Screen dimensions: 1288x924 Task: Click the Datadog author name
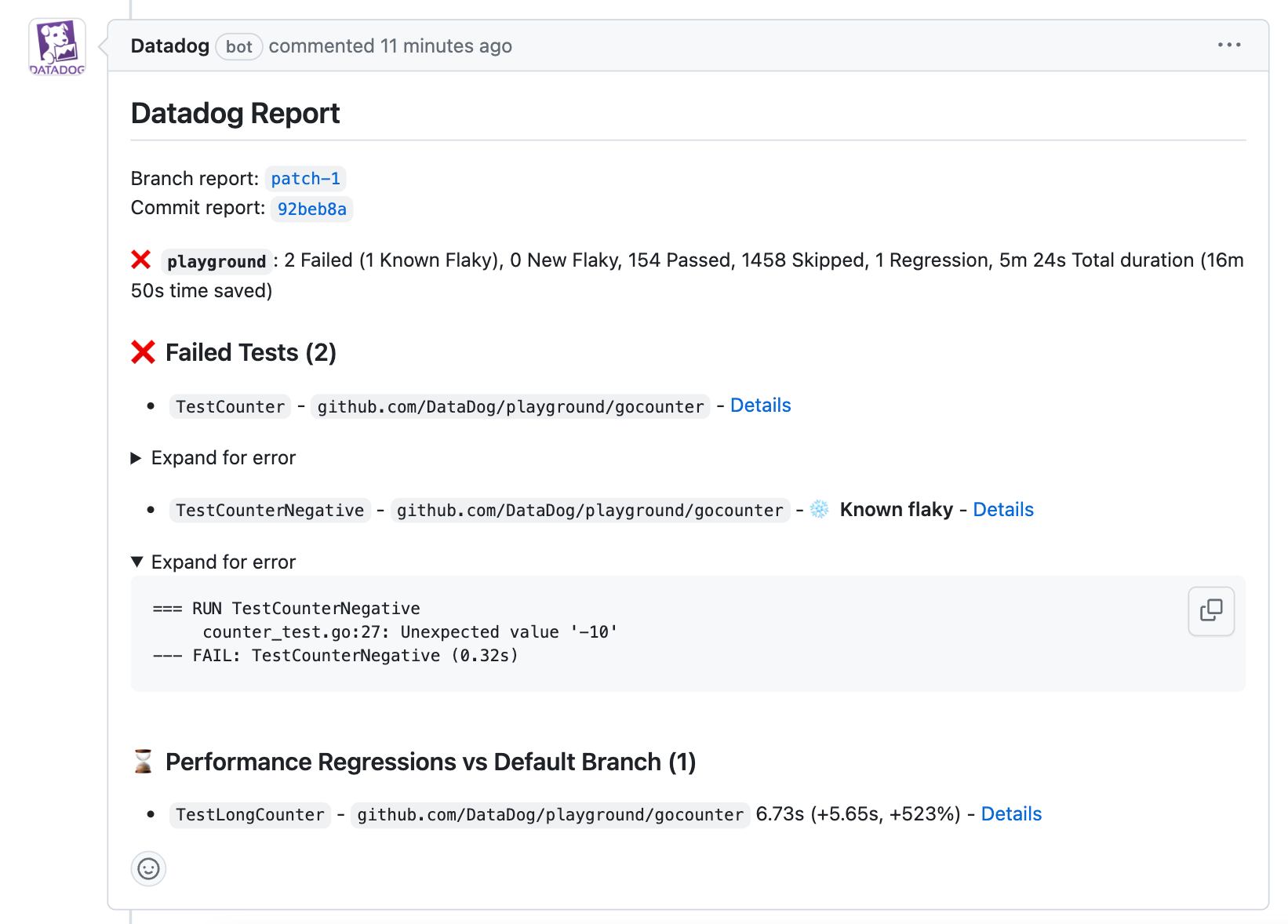169,46
